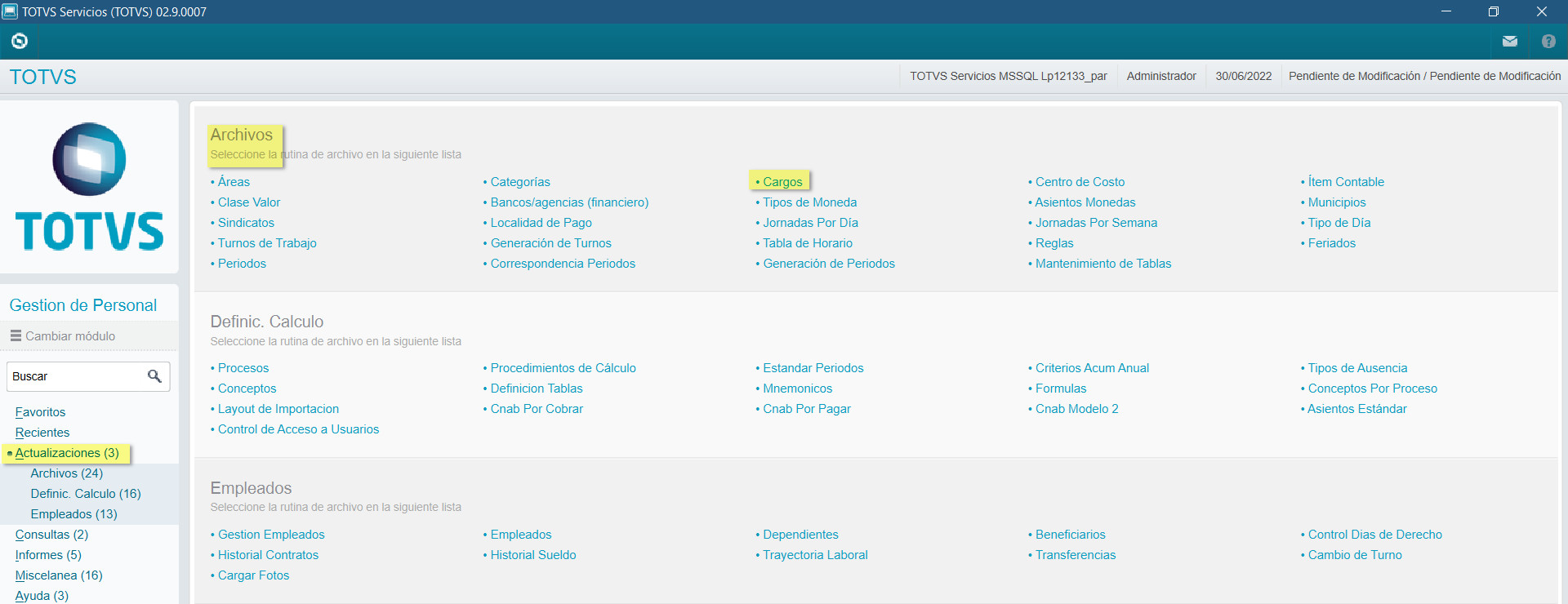Screen dimensions: 1568x604
Task: Open the Cargar Fotos link
Action: pos(253,575)
